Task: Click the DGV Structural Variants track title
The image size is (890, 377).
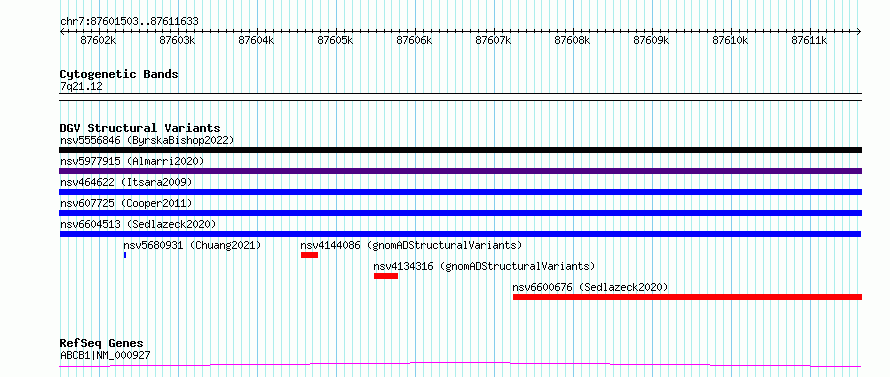Action: (x=140, y=128)
